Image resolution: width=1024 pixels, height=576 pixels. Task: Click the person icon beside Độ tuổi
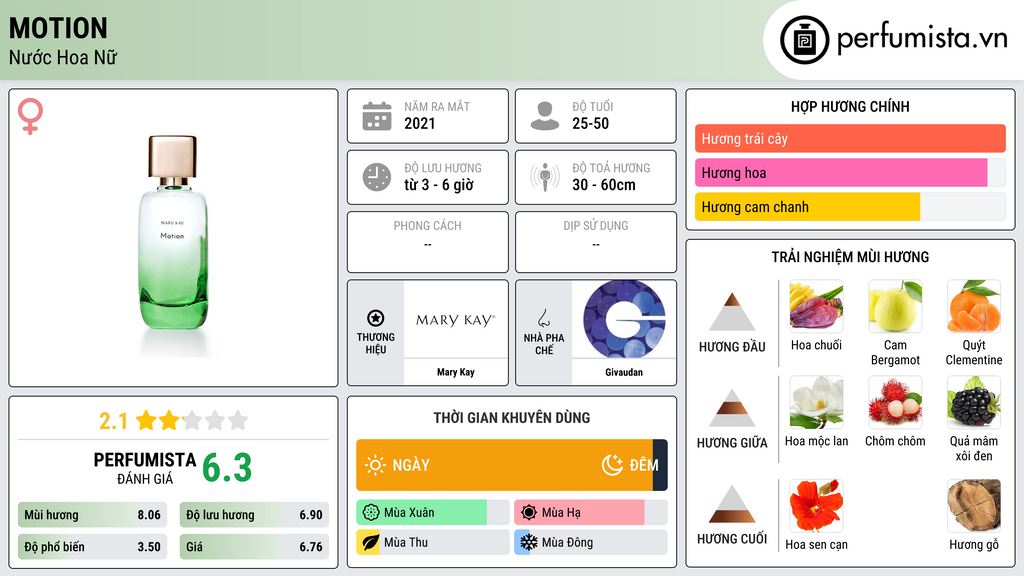(545, 116)
